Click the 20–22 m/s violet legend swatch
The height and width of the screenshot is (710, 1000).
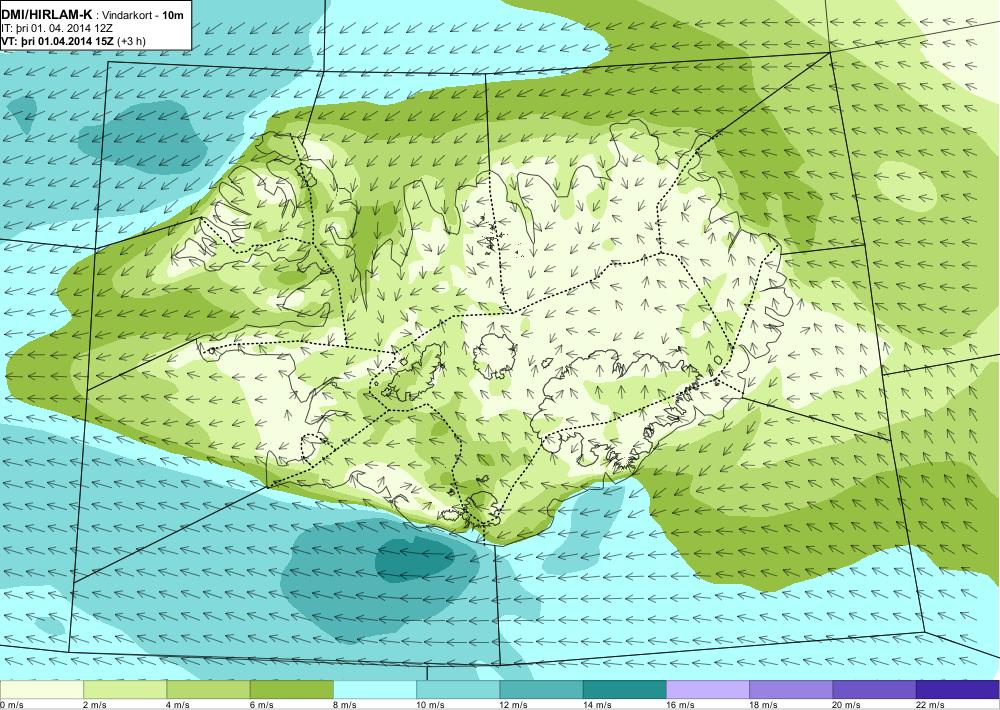click(874, 690)
